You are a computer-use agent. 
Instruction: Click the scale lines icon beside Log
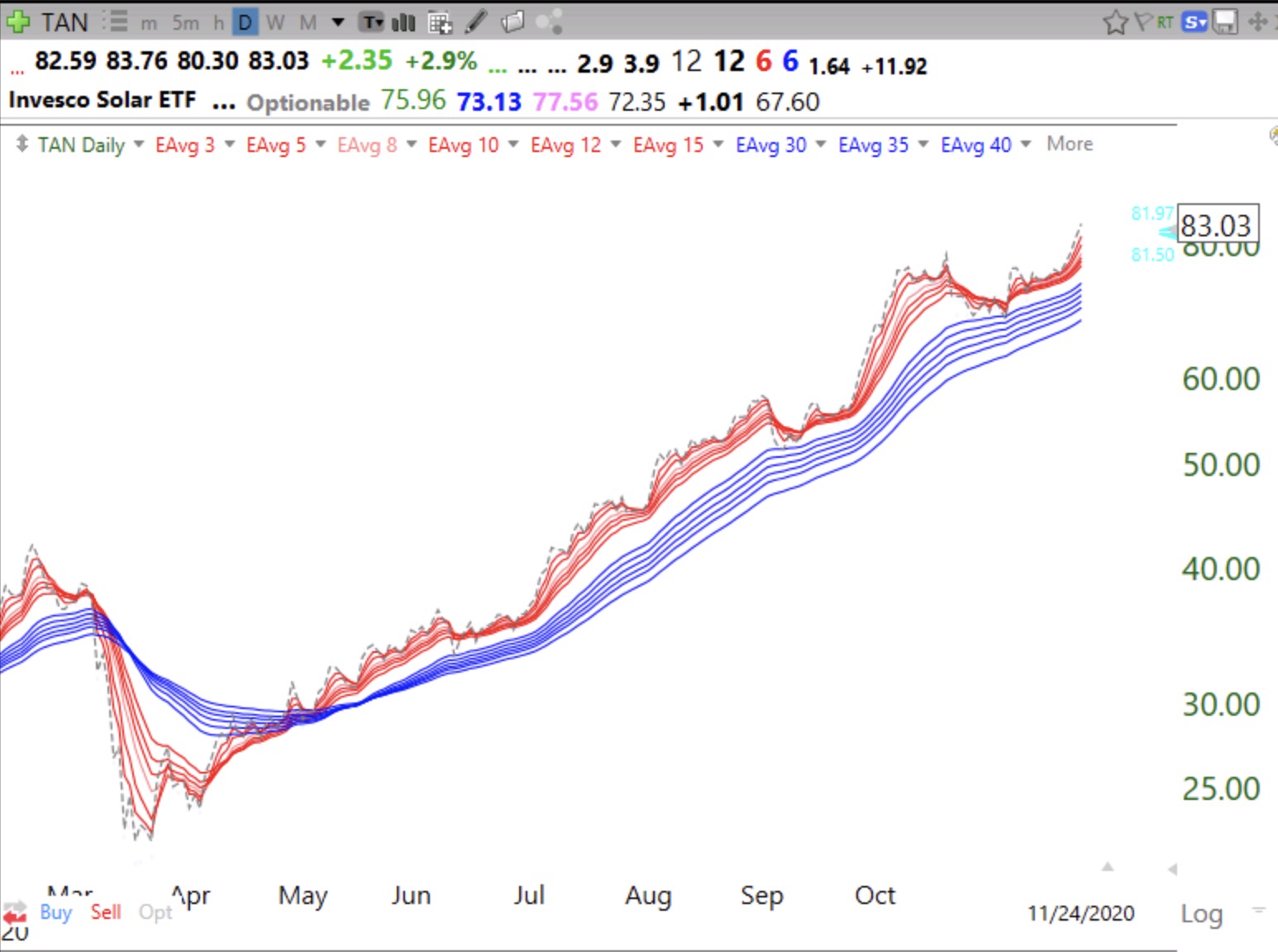1259,910
